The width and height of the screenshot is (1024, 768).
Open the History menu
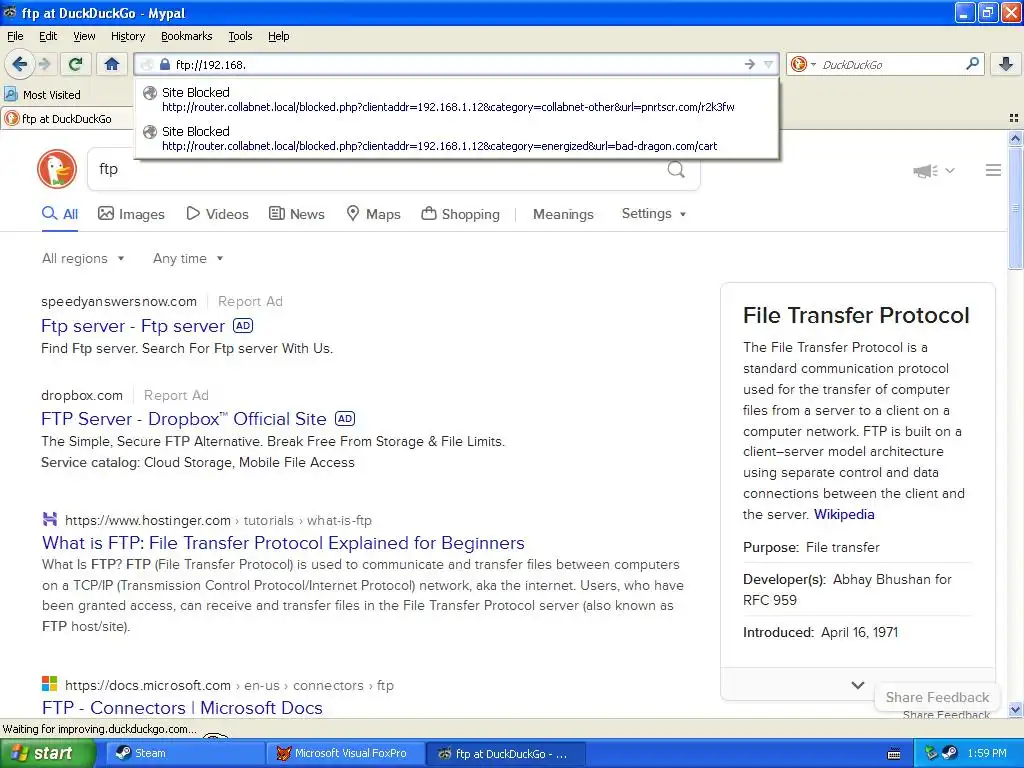127,36
